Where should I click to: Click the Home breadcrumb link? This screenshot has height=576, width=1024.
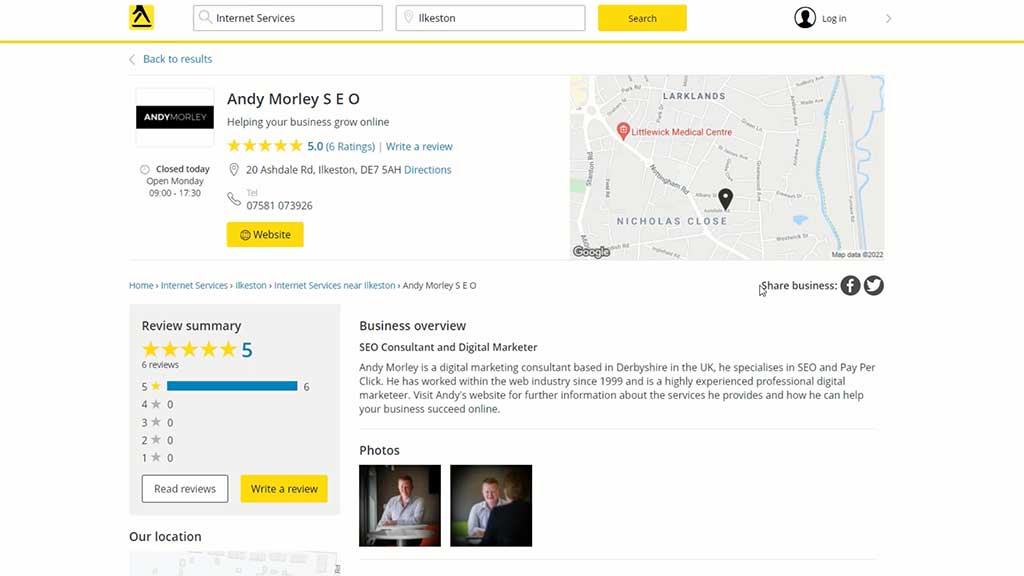coord(141,286)
